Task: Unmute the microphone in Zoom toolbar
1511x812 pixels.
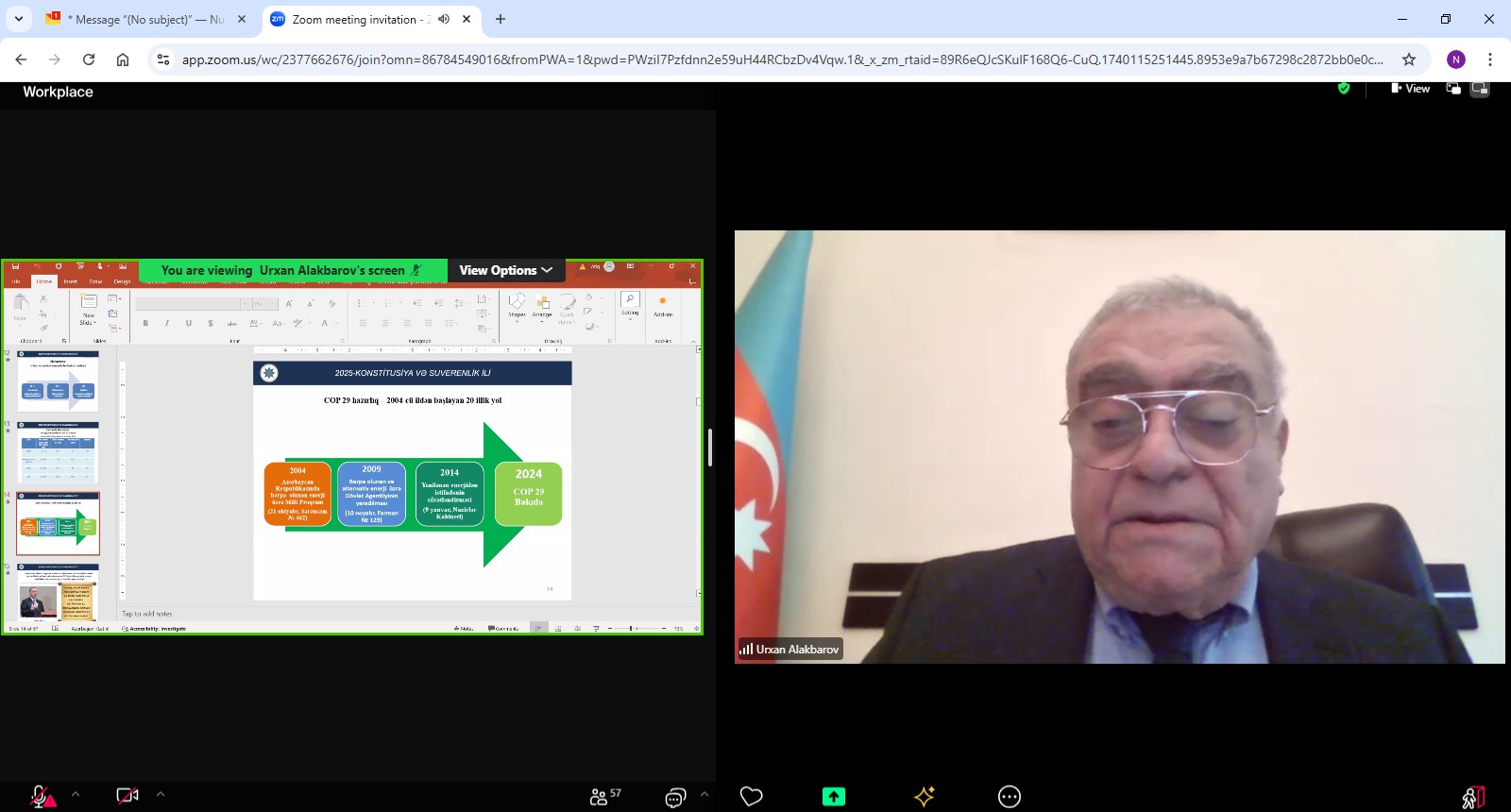Action: coord(42,796)
